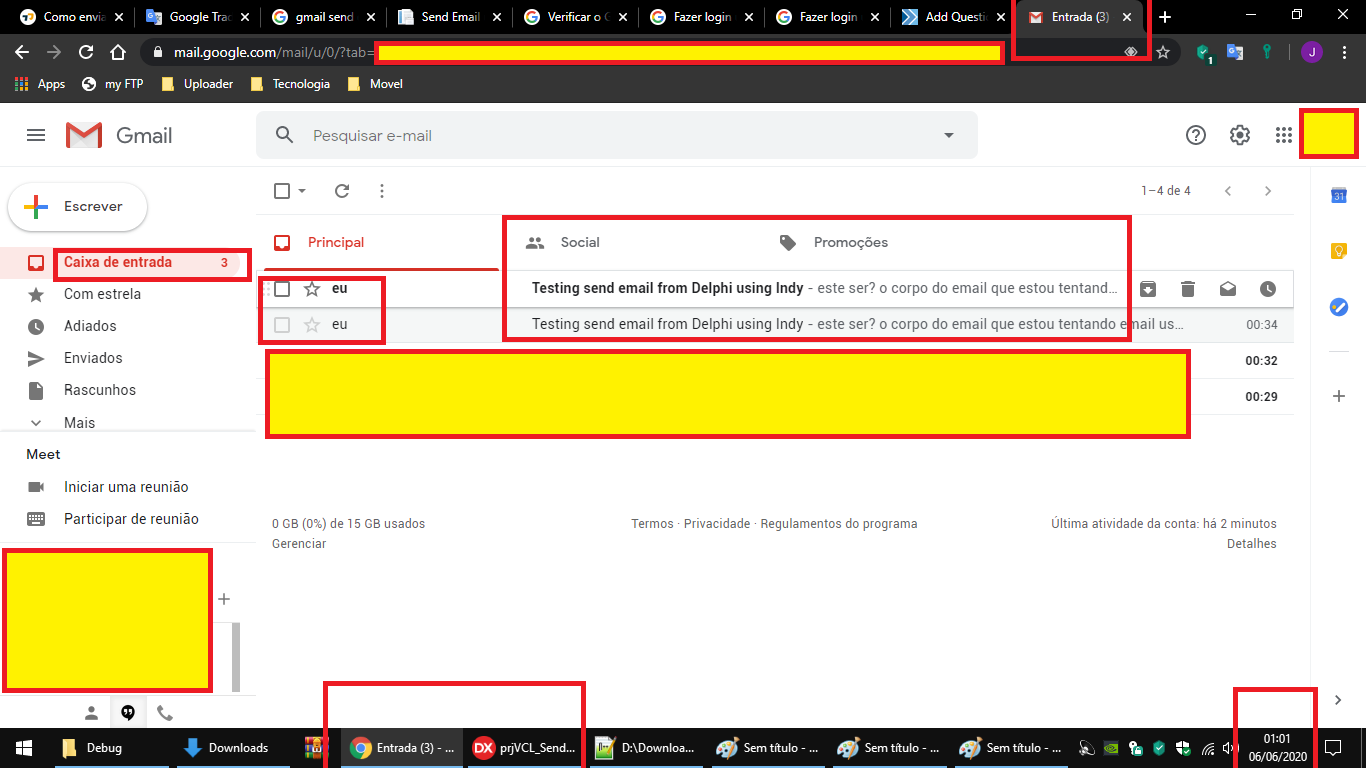Open Regulamentos do programa link
The width and height of the screenshot is (1366, 768).
(839, 524)
